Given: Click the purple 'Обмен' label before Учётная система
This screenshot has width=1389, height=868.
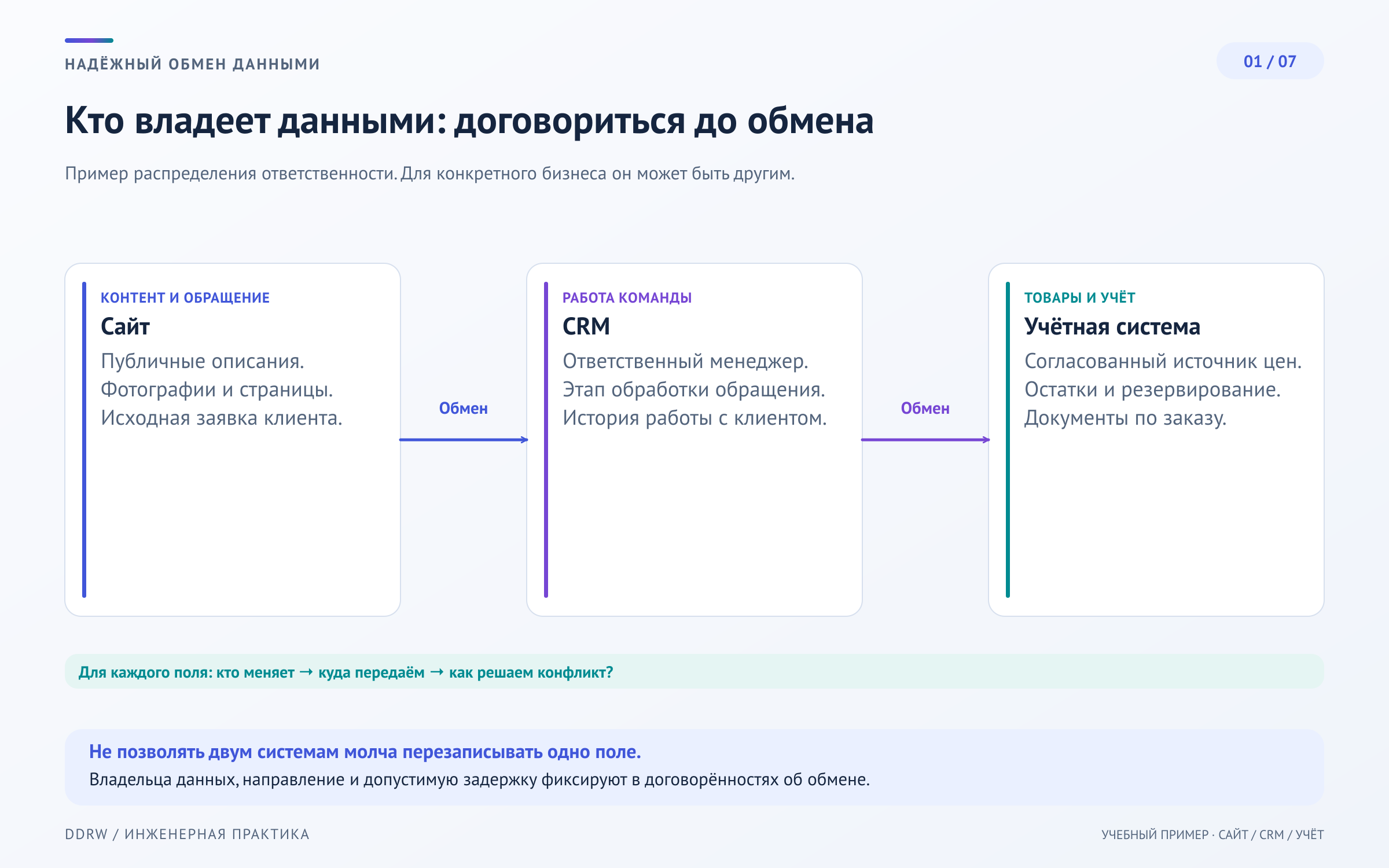Looking at the screenshot, I should [x=925, y=408].
